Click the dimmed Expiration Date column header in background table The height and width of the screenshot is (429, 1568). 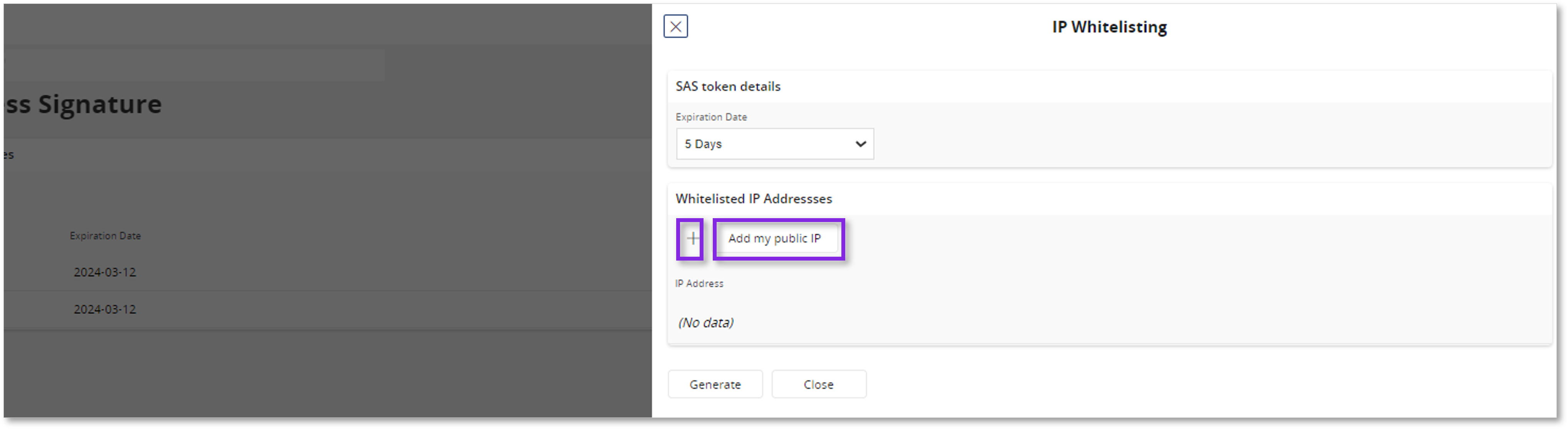click(x=105, y=236)
